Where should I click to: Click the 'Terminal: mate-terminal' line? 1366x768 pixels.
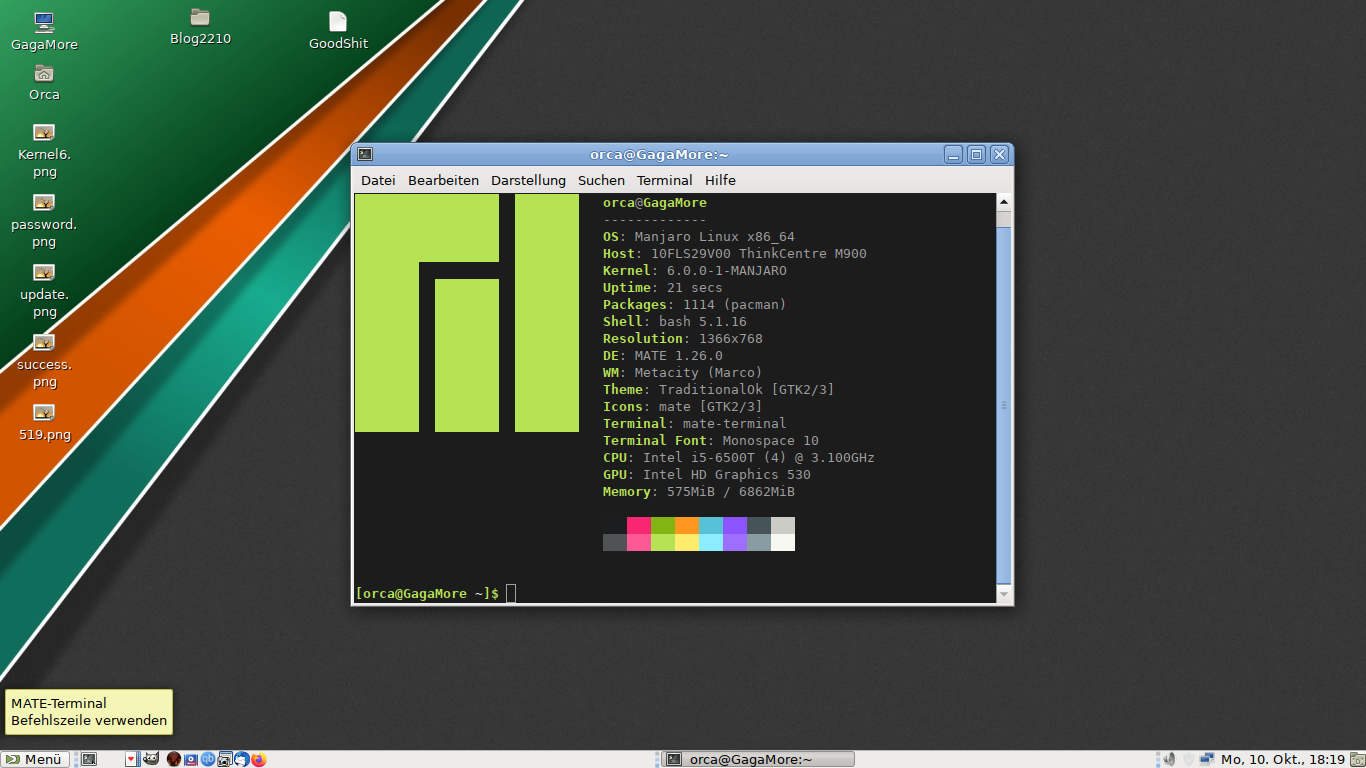click(x=695, y=424)
